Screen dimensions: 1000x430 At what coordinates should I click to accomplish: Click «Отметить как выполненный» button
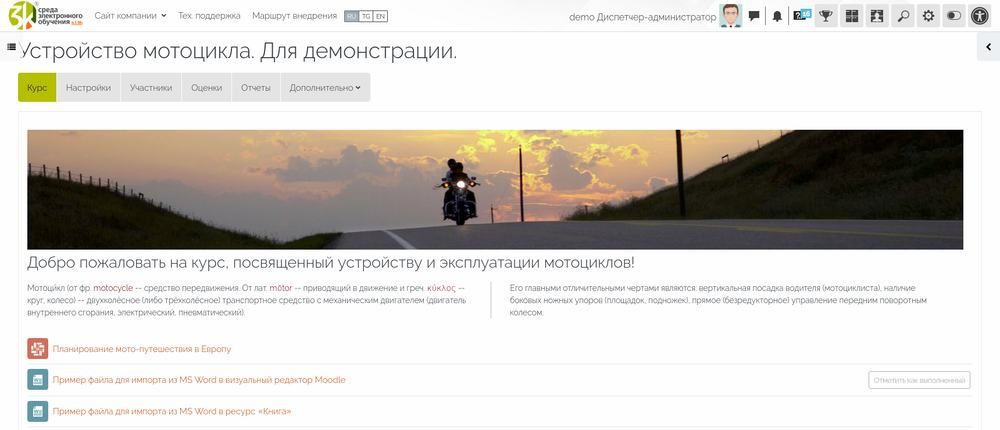(x=919, y=380)
